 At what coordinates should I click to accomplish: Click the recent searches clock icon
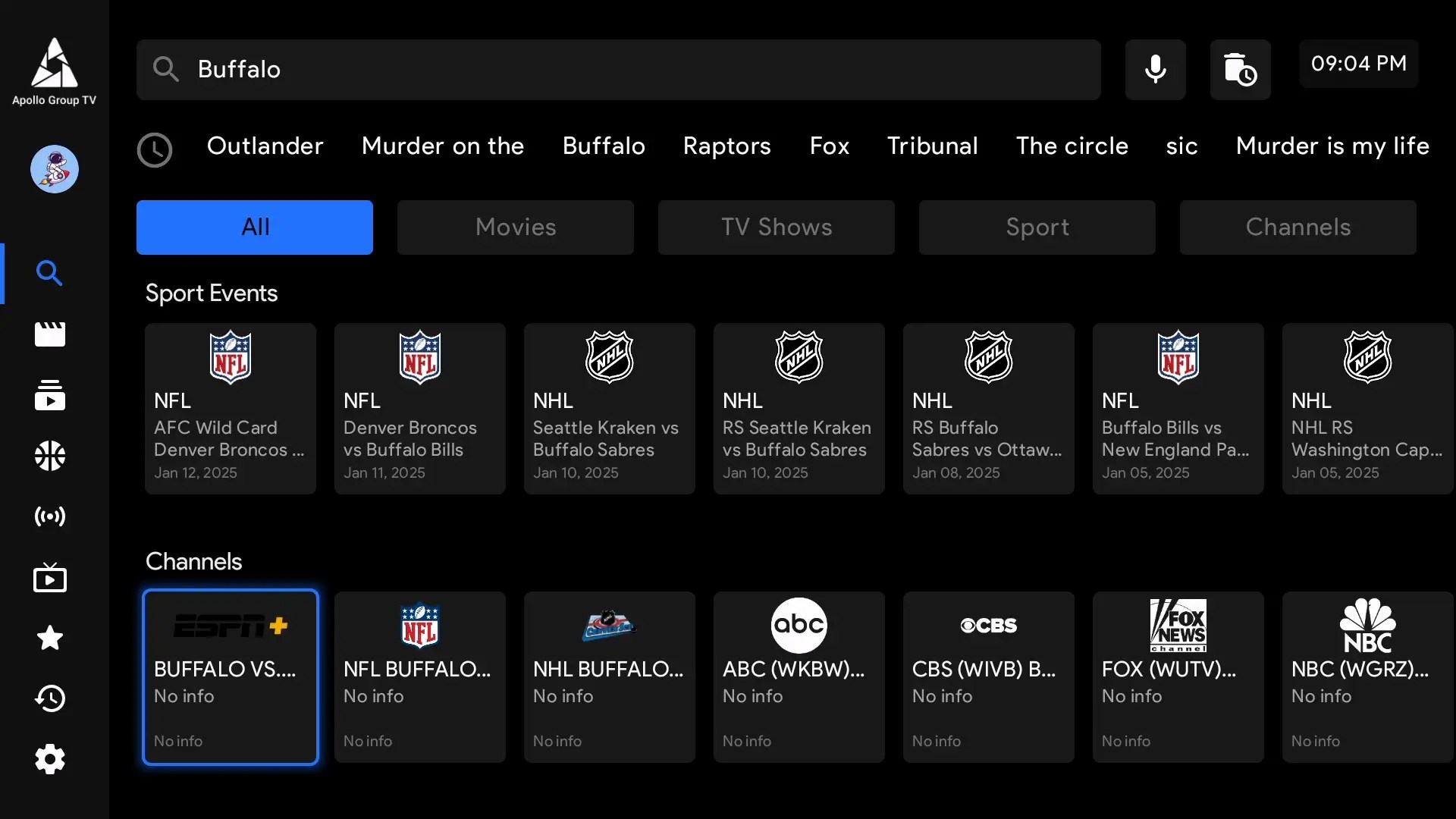point(155,149)
